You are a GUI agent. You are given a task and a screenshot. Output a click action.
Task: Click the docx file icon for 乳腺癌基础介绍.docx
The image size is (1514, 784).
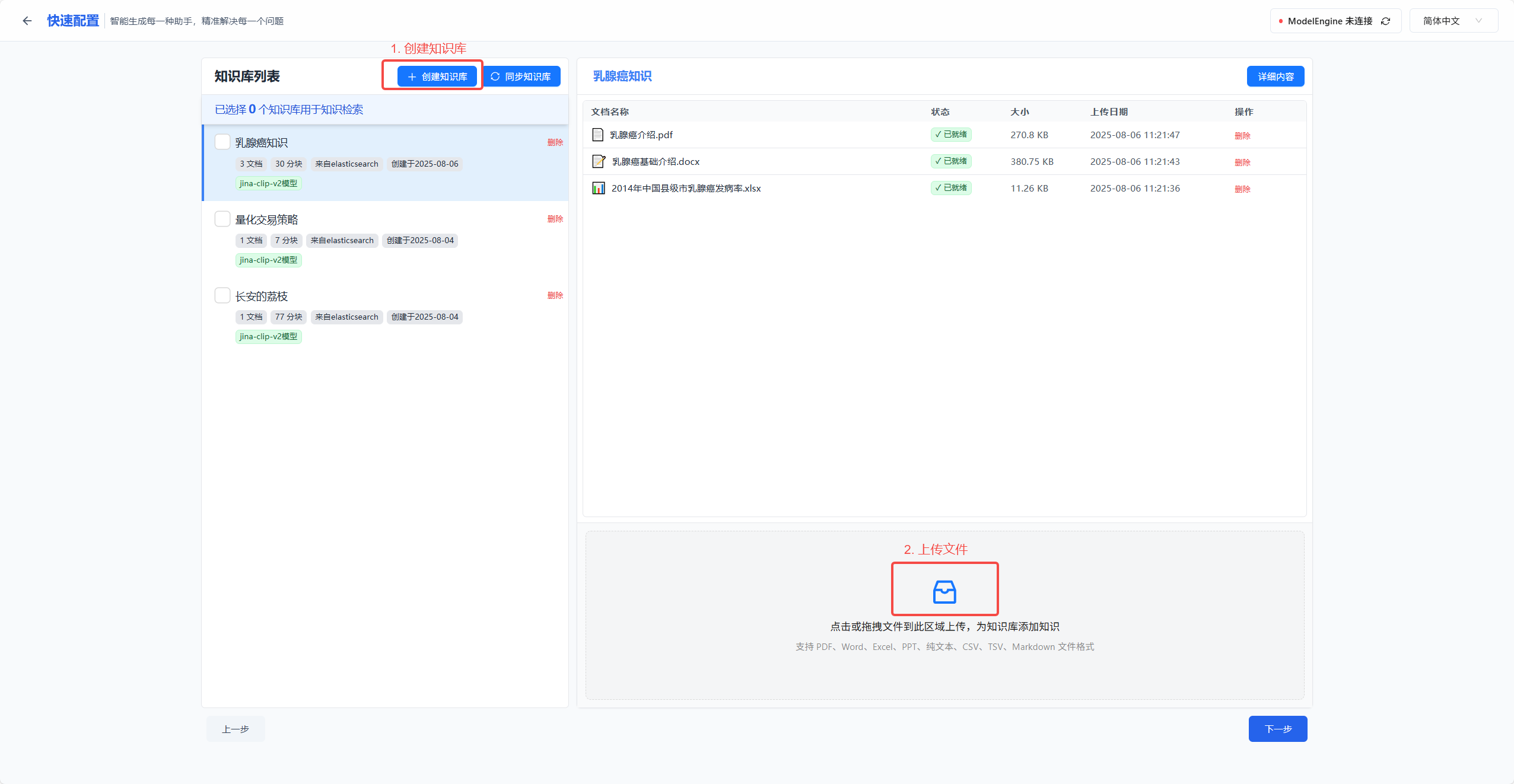click(x=599, y=161)
